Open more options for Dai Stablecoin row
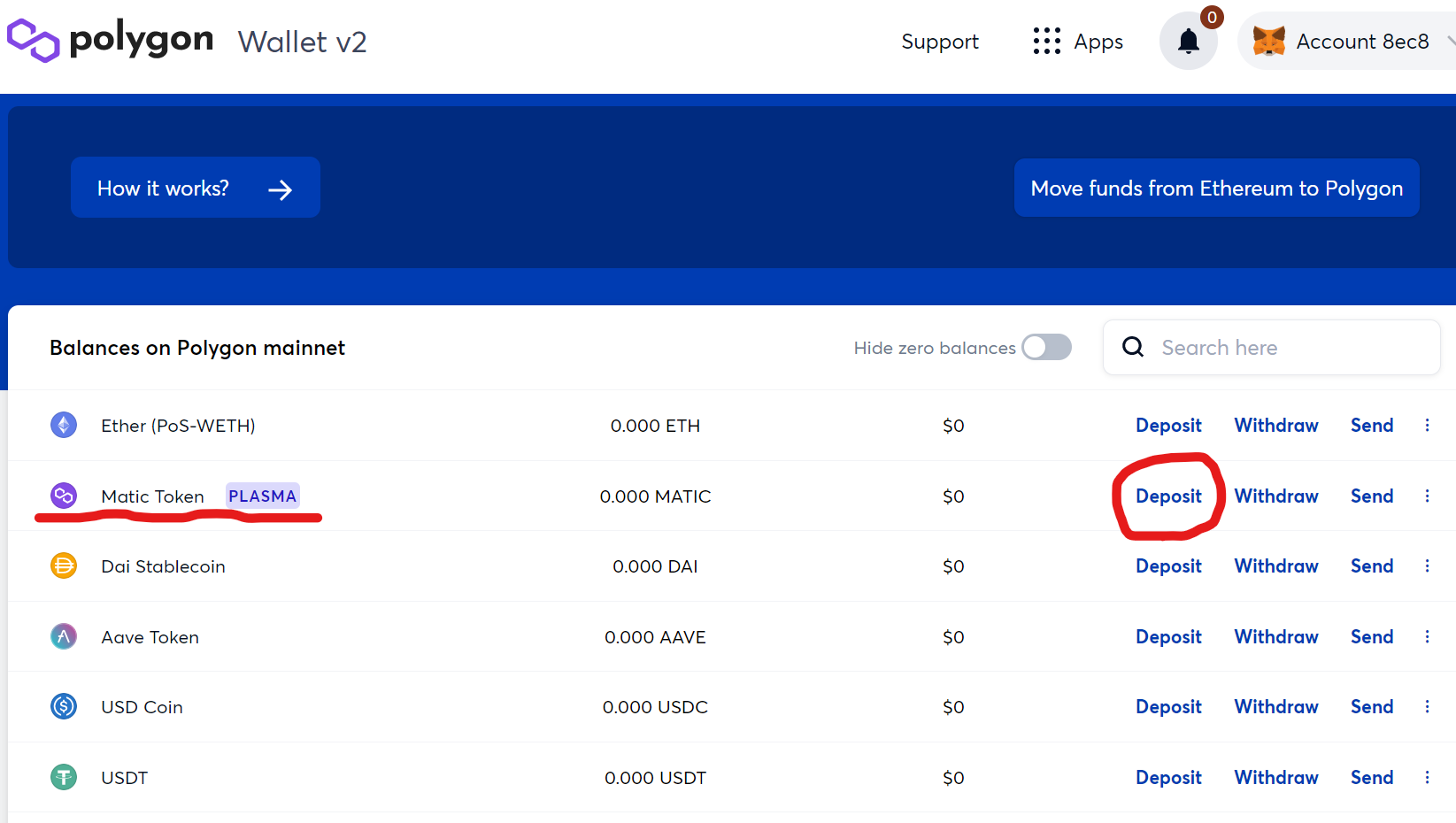1456x823 pixels. 1427,565
